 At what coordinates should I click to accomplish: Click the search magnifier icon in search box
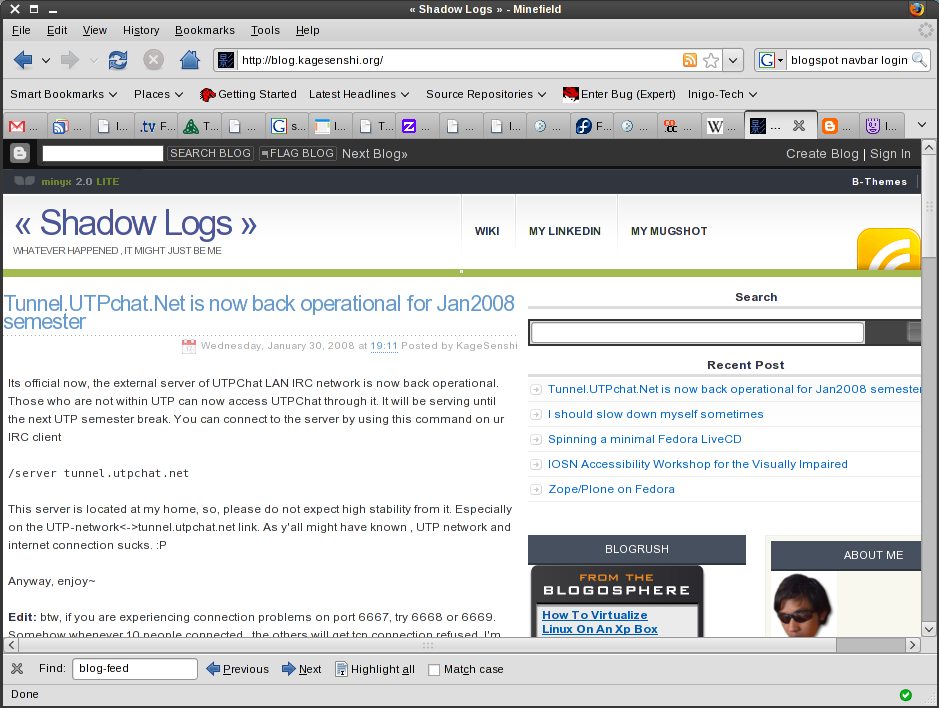[919, 59]
